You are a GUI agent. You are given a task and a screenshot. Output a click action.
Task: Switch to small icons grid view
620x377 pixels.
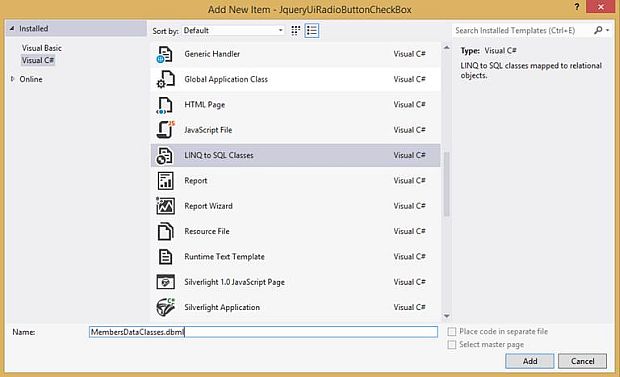pyautogui.click(x=295, y=30)
